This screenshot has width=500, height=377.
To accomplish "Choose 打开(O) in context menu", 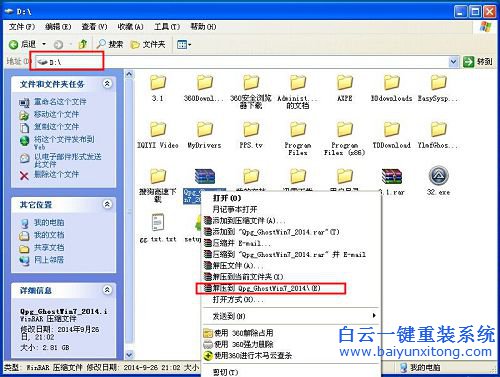I will (291, 198).
